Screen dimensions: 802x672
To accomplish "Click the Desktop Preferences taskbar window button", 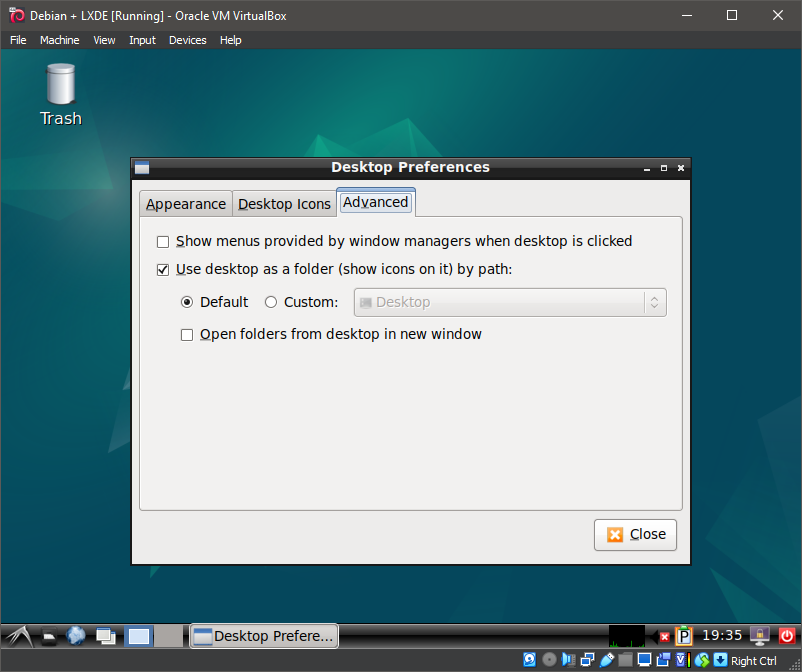I will click(x=263, y=635).
